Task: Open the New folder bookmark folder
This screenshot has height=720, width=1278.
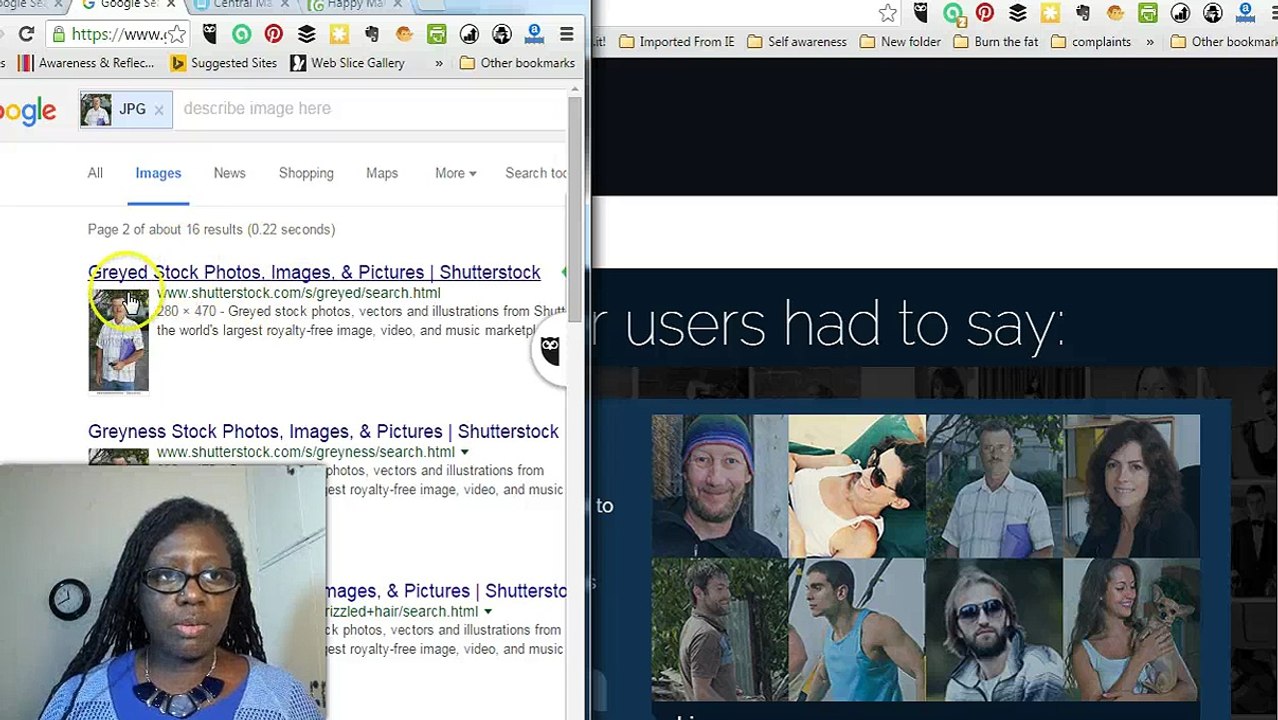Action: click(900, 42)
